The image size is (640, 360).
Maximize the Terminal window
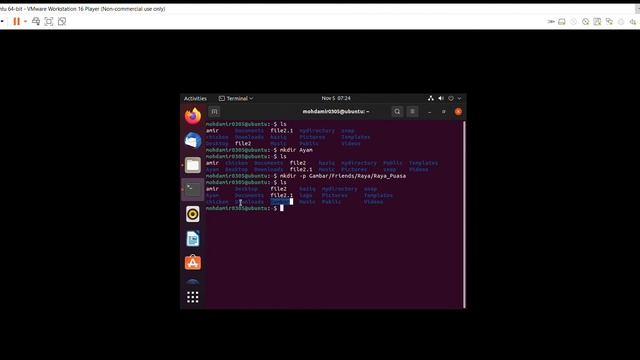(444, 111)
